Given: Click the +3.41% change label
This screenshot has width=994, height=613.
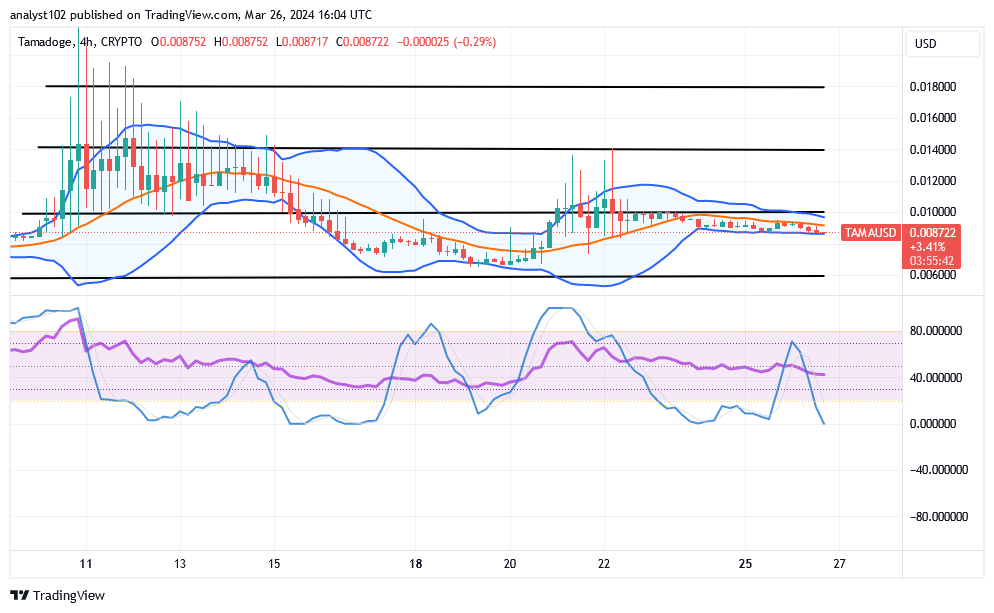Looking at the screenshot, I should (927, 247).
